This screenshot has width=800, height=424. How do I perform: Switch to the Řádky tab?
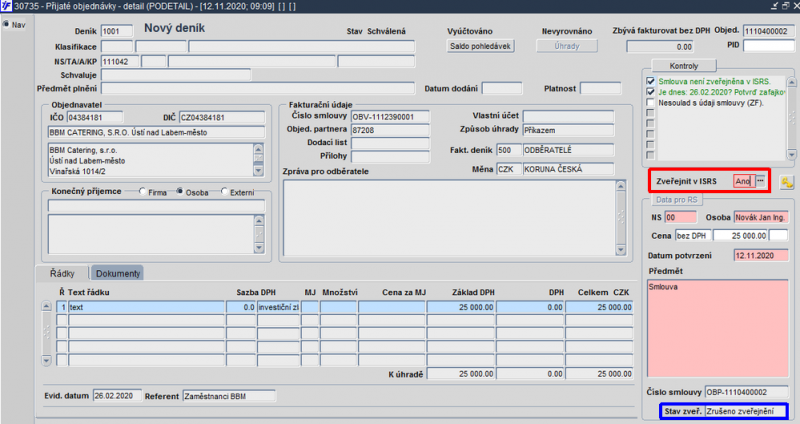(x=62, y=273)
